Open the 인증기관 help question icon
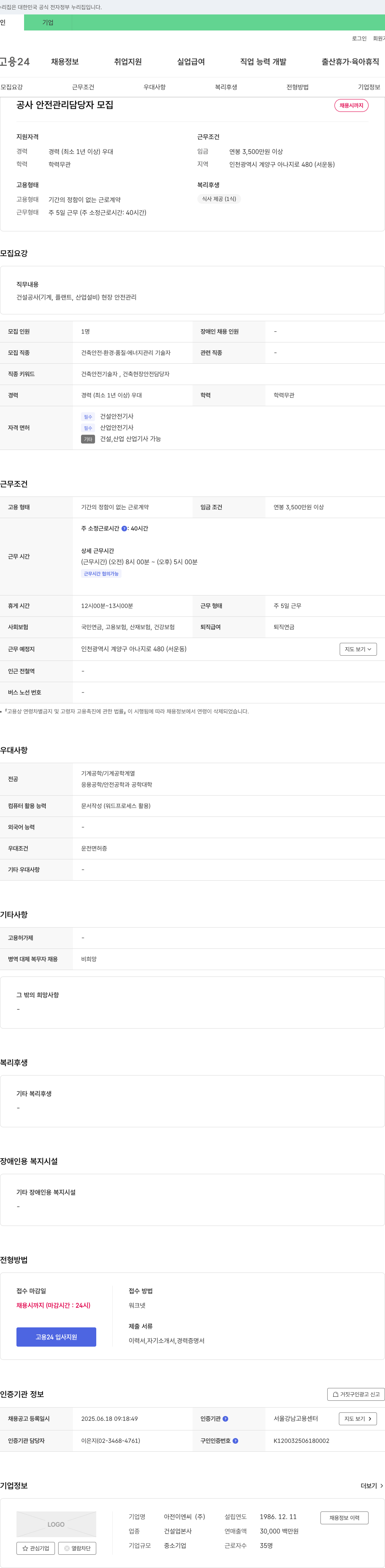This screenshot has height=1568, width=385. (225, 1418)
